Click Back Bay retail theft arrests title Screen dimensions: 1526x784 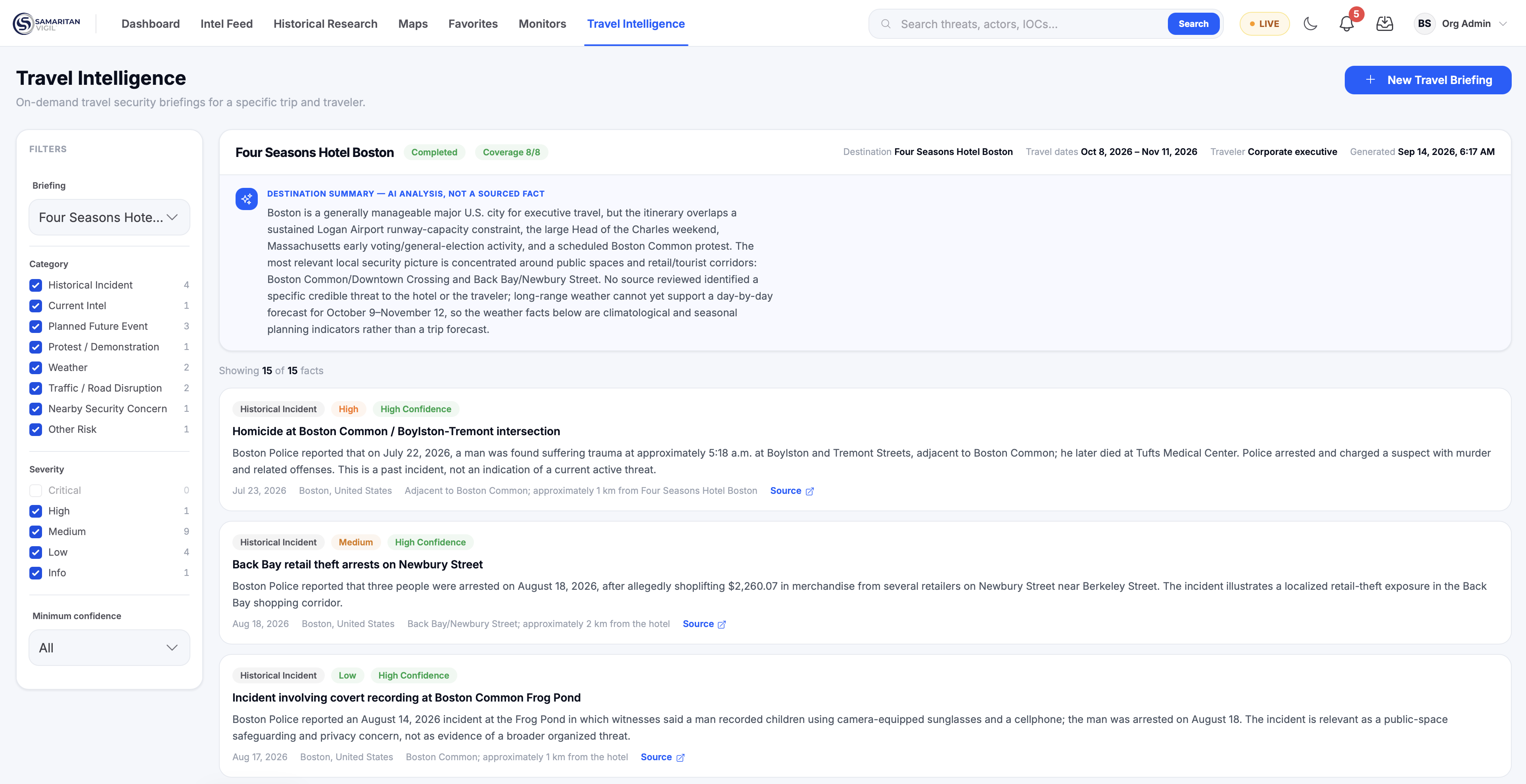357,565
